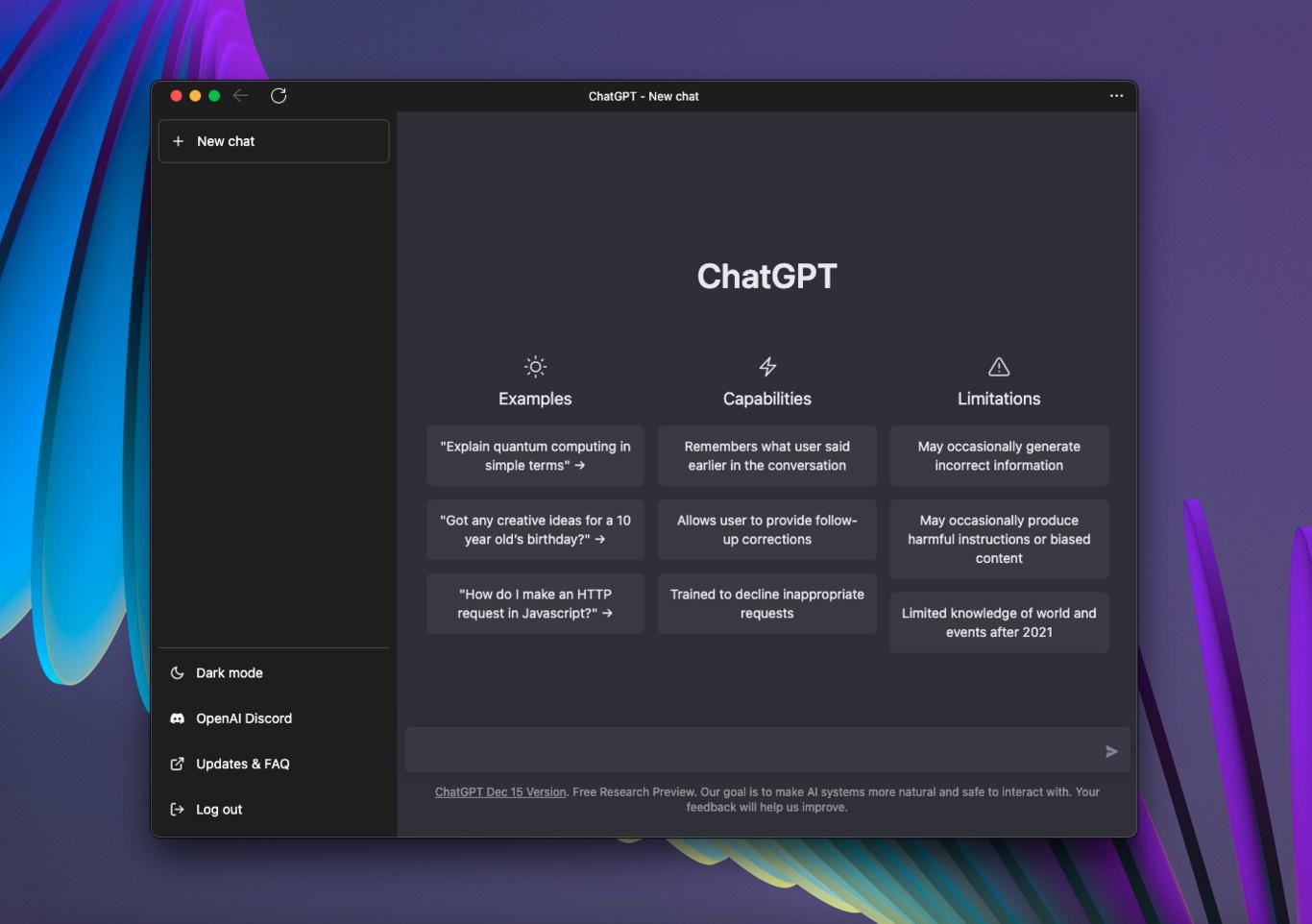Viewport: 1312px width, 924px height.
Task: Open the OpenAI Discord link
Action: pyautogui.click(x=274, y=718)
